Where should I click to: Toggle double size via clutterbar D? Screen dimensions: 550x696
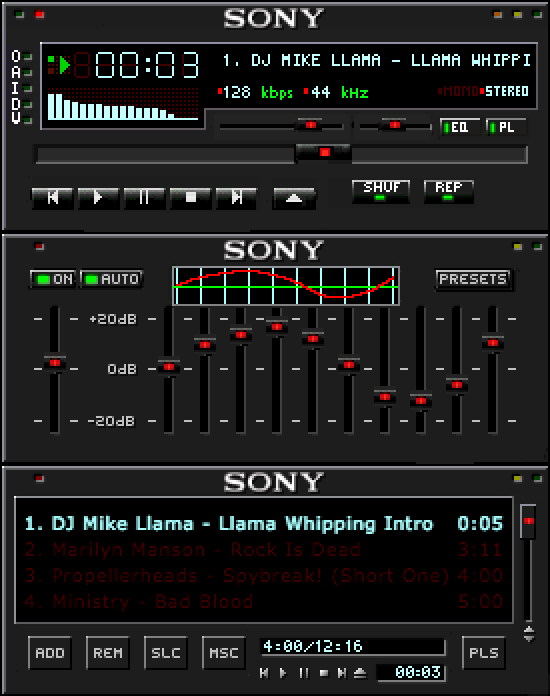pyautogui.click(x=16, y=104)
